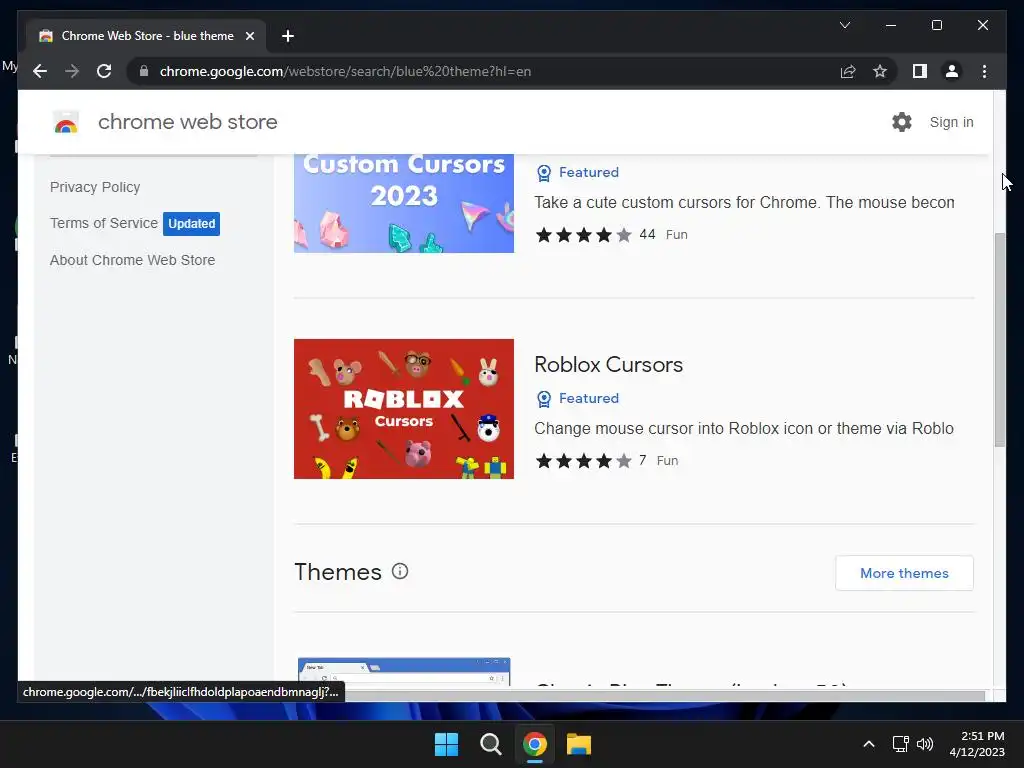Close the Chrome Web Store tab
This screenshot has width=1024, height=768.
click(x=249, y=36)
